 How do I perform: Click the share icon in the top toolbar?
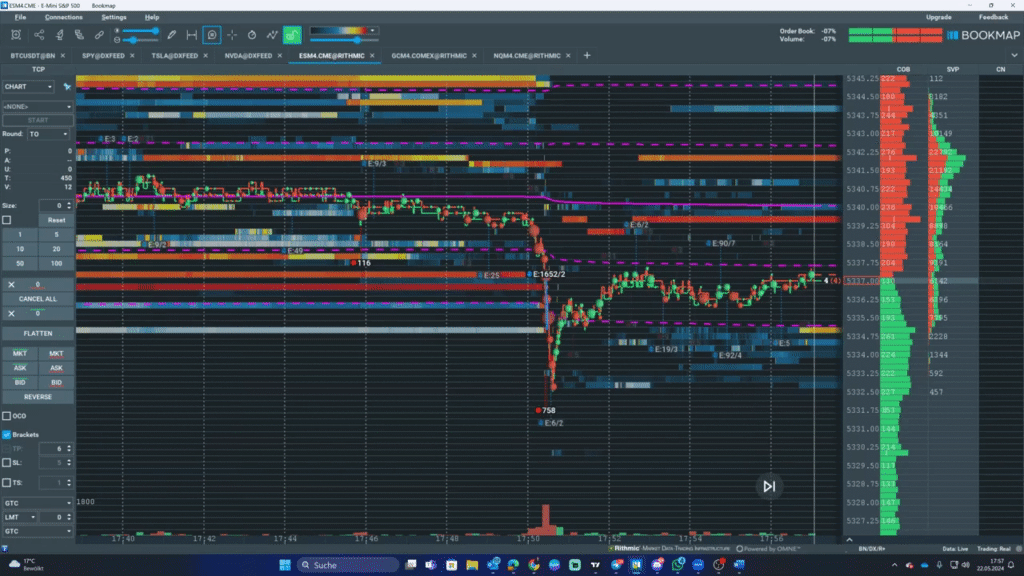(x=39, y=35)
